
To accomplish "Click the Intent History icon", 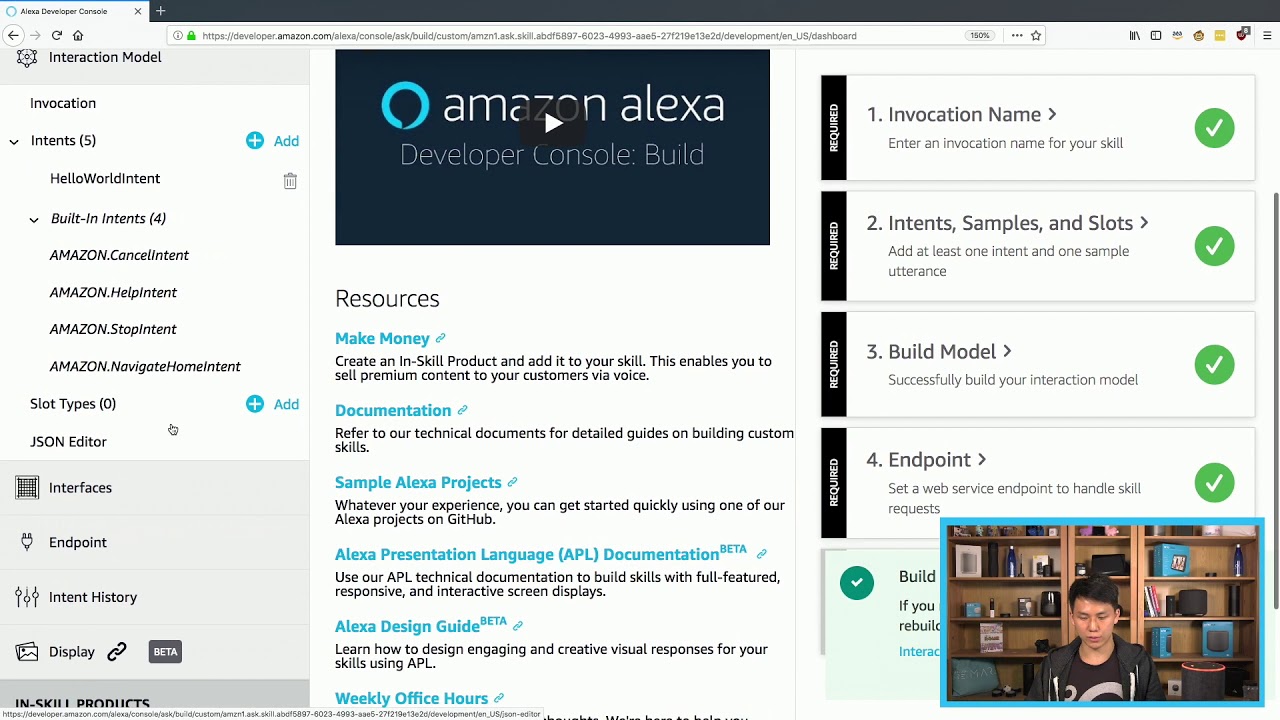I will click(27, 597).
